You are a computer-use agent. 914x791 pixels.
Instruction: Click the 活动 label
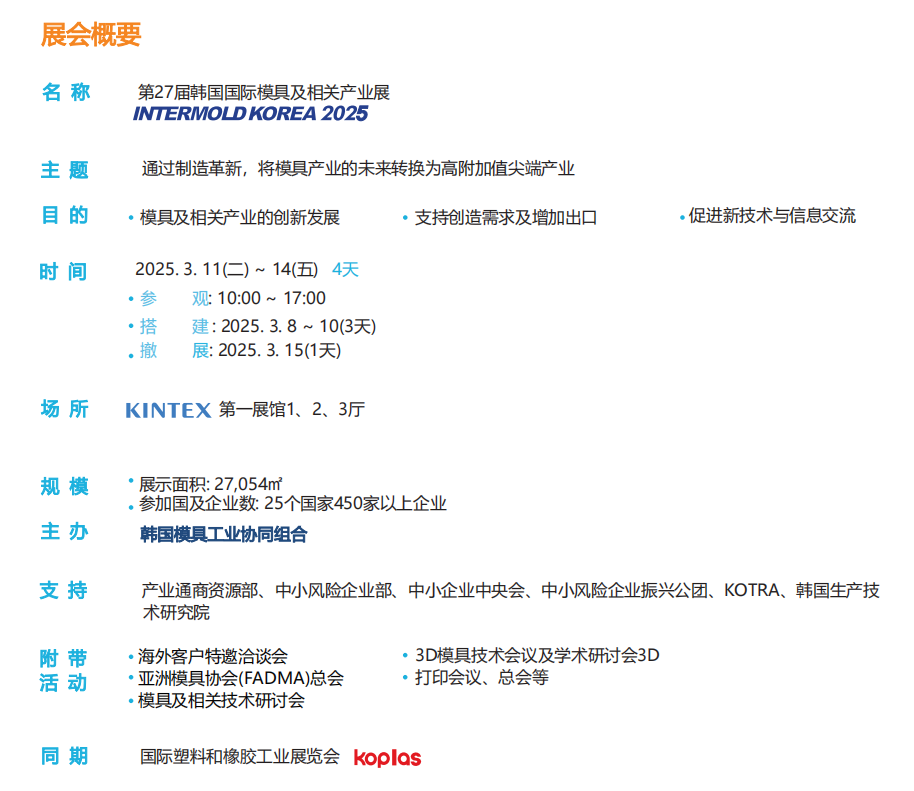pyautogui.click(x=64, y=683)
